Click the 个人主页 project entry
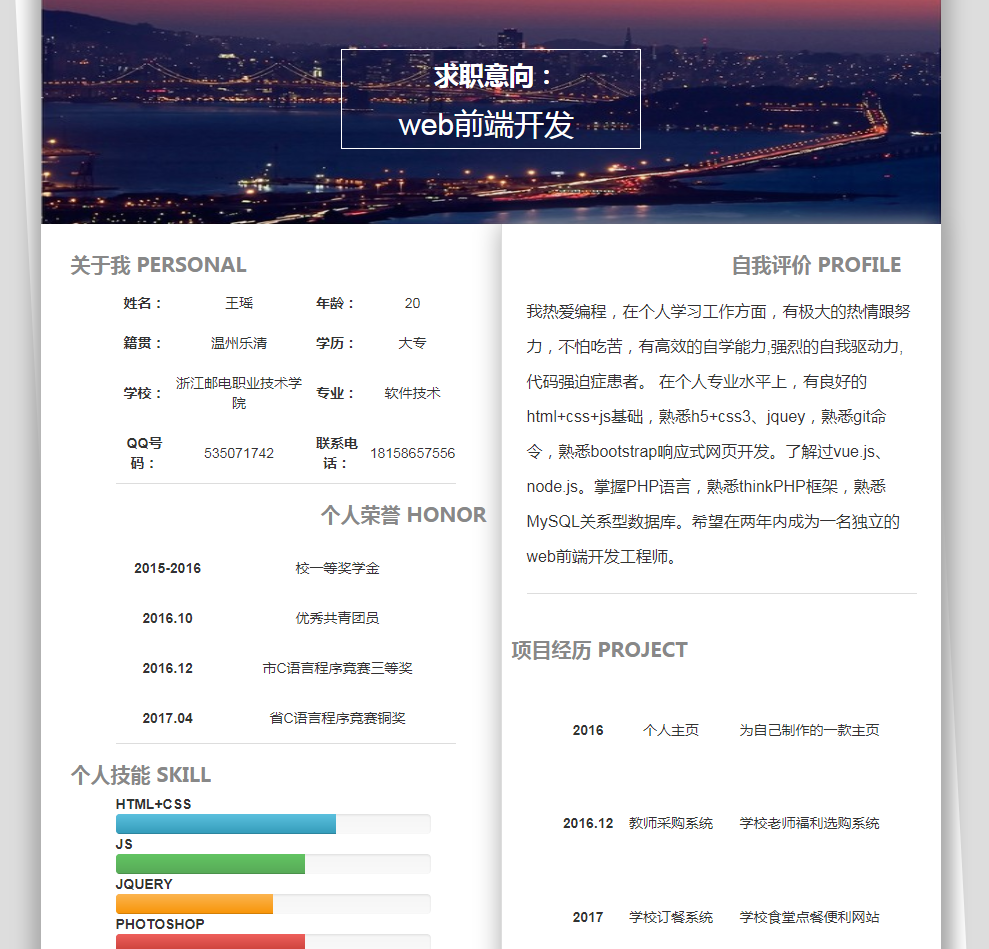 [x=670, y=730]
